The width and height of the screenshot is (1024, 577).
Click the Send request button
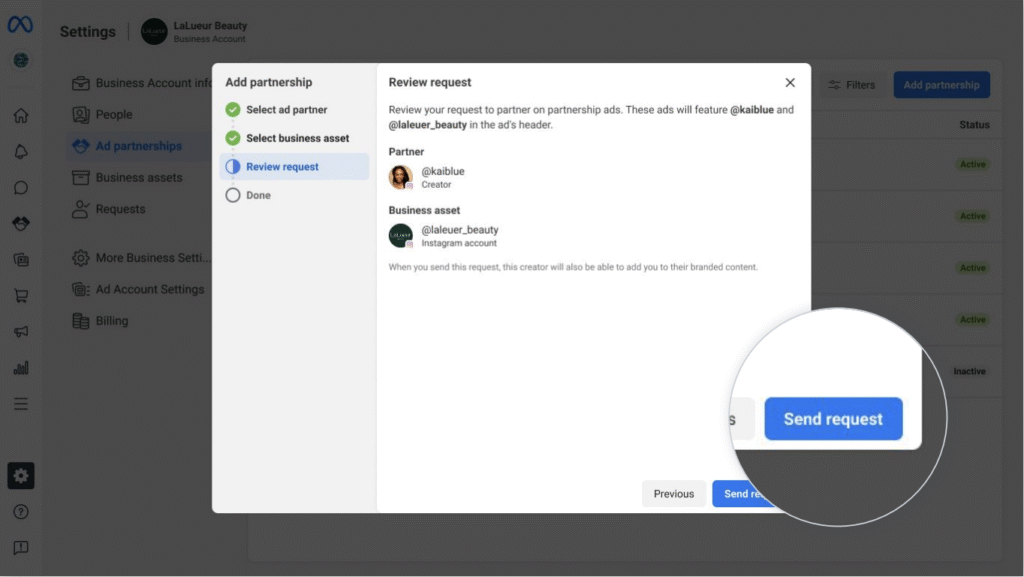click(x=833, y=419)
